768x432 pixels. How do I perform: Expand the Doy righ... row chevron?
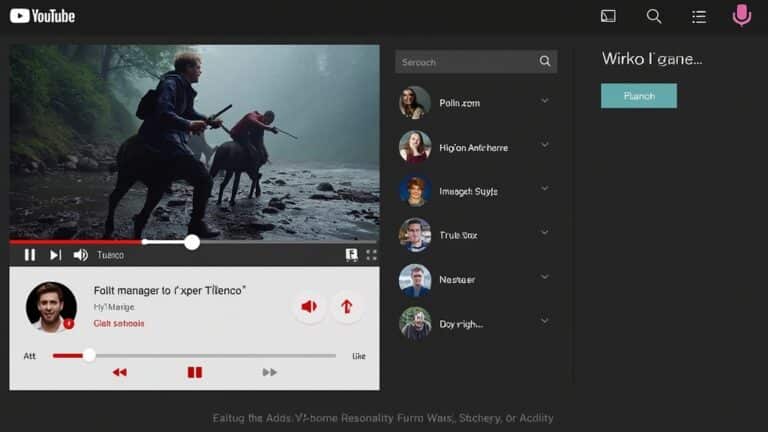(545, 321)
